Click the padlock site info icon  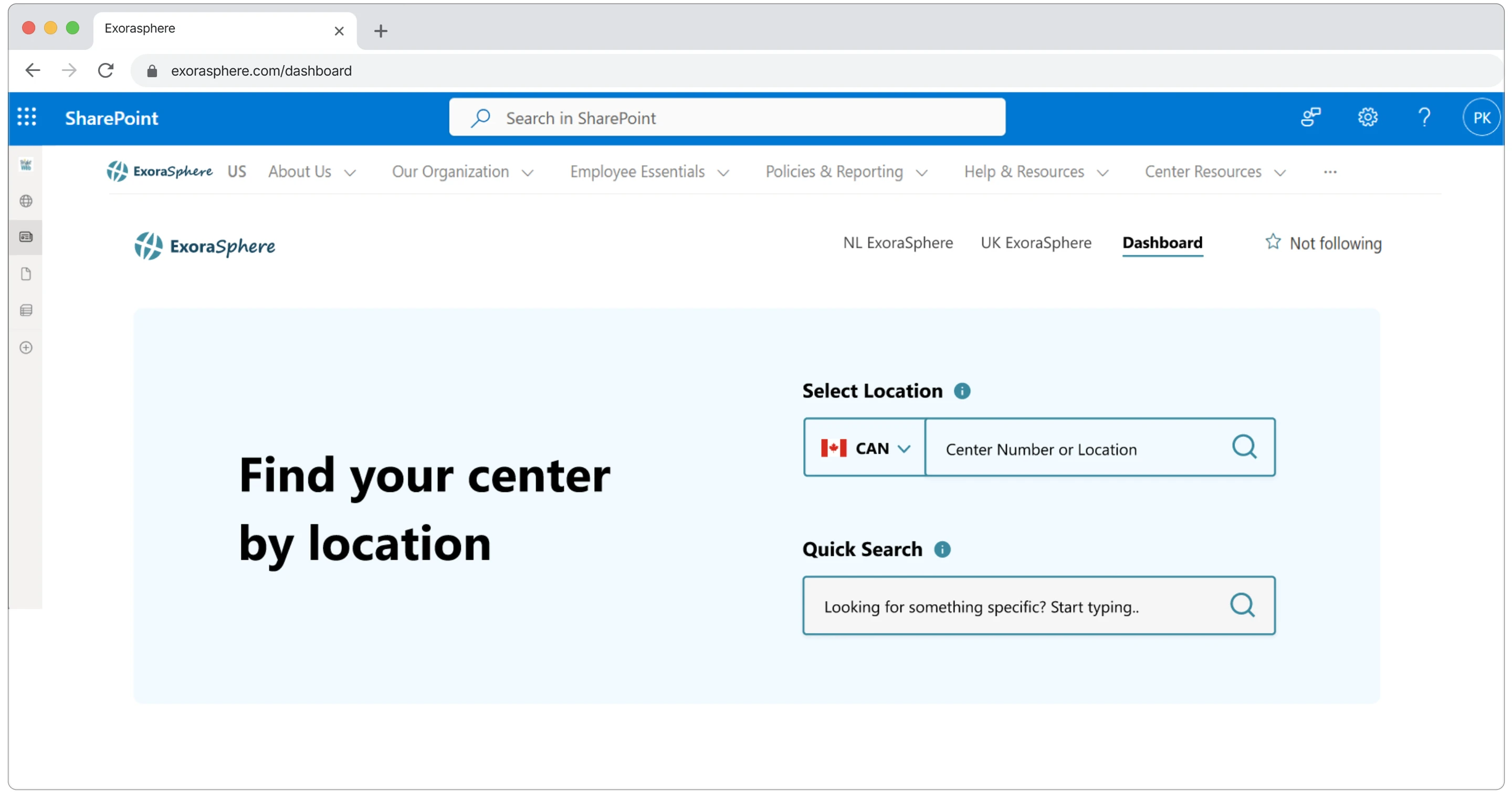[x=152, y=71]
